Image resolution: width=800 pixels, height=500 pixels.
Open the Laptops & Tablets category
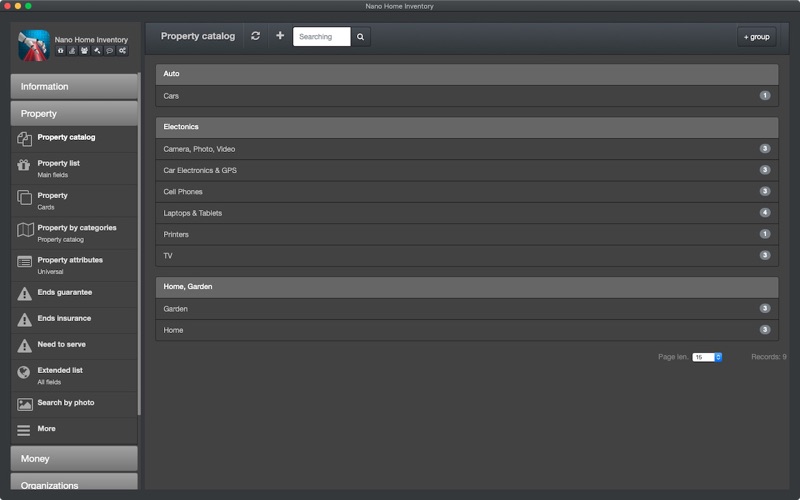click(193, 213)
